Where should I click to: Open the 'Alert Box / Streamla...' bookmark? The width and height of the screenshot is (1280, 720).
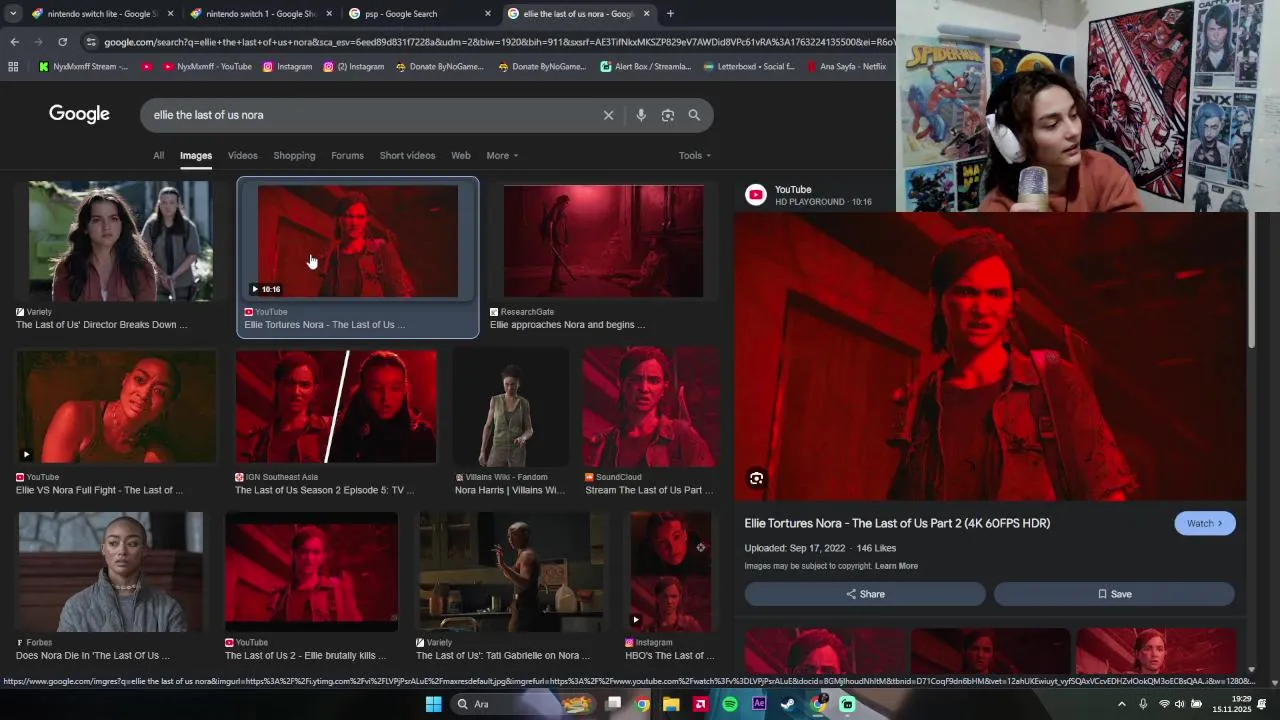pyautogui.click(x=646, y=67)
